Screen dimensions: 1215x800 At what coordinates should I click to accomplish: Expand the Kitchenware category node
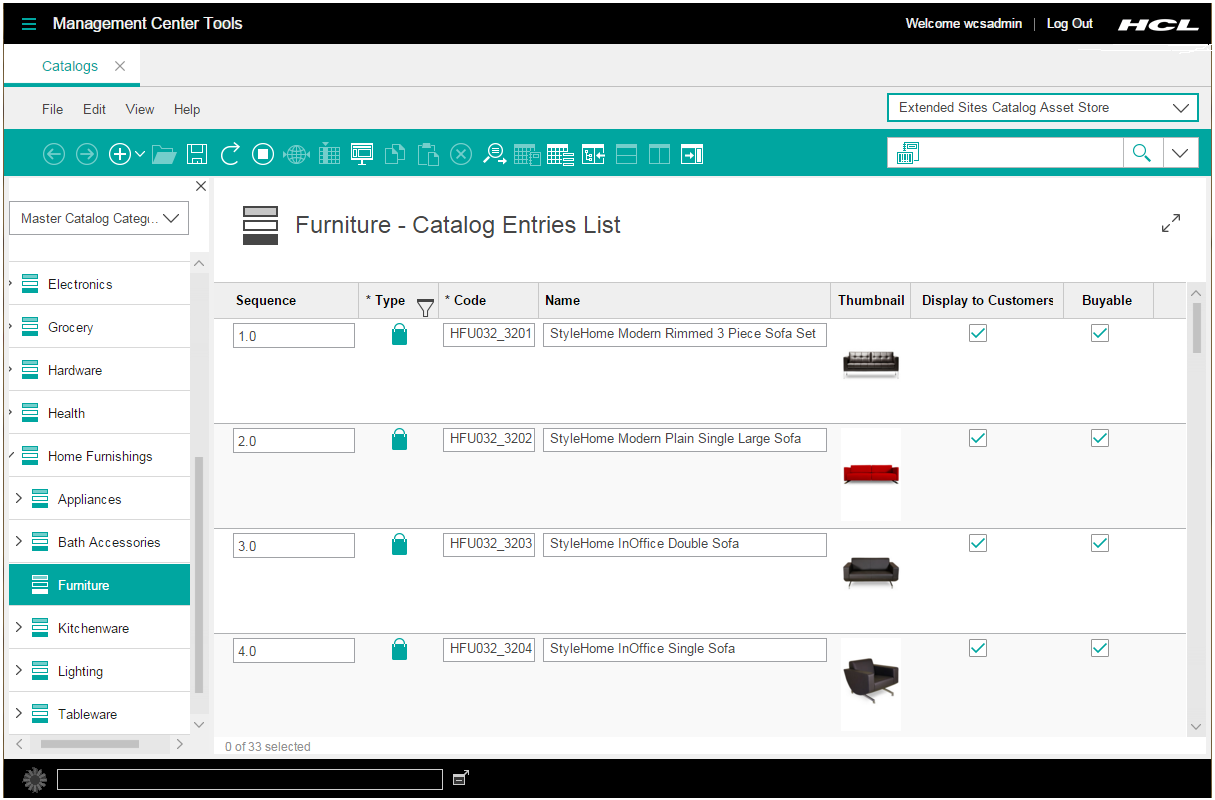click(18, 628)
